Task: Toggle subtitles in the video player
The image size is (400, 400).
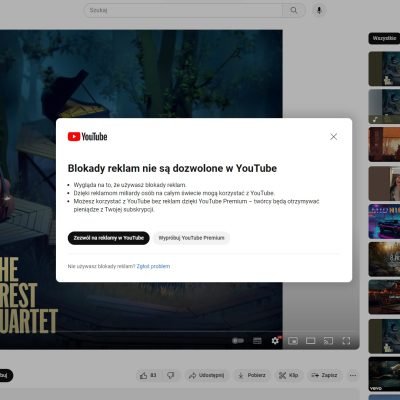Action: tap(257, 341)
